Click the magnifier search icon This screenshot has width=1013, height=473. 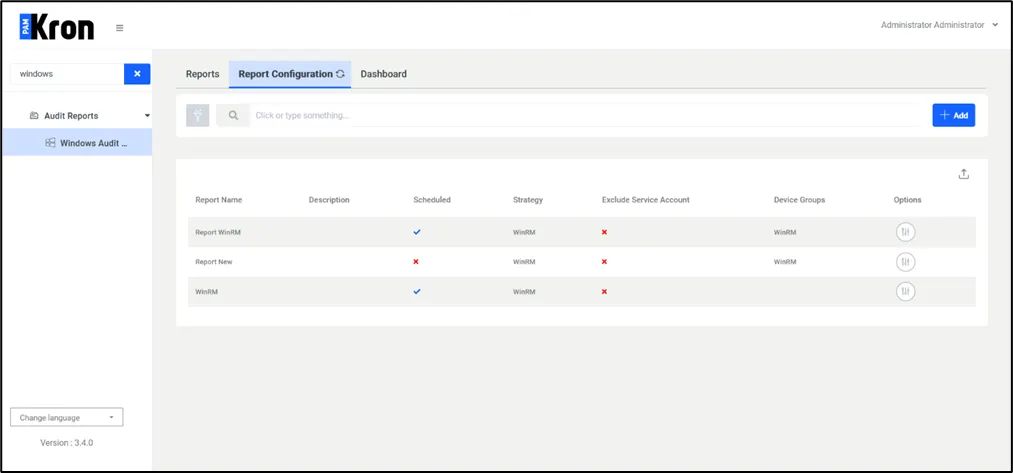pos(233,115)
